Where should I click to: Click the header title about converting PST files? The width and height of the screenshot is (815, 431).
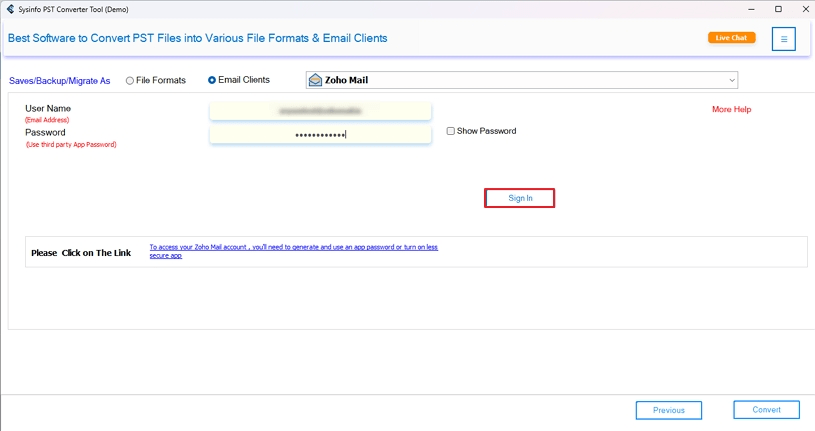tap(198, 38)
